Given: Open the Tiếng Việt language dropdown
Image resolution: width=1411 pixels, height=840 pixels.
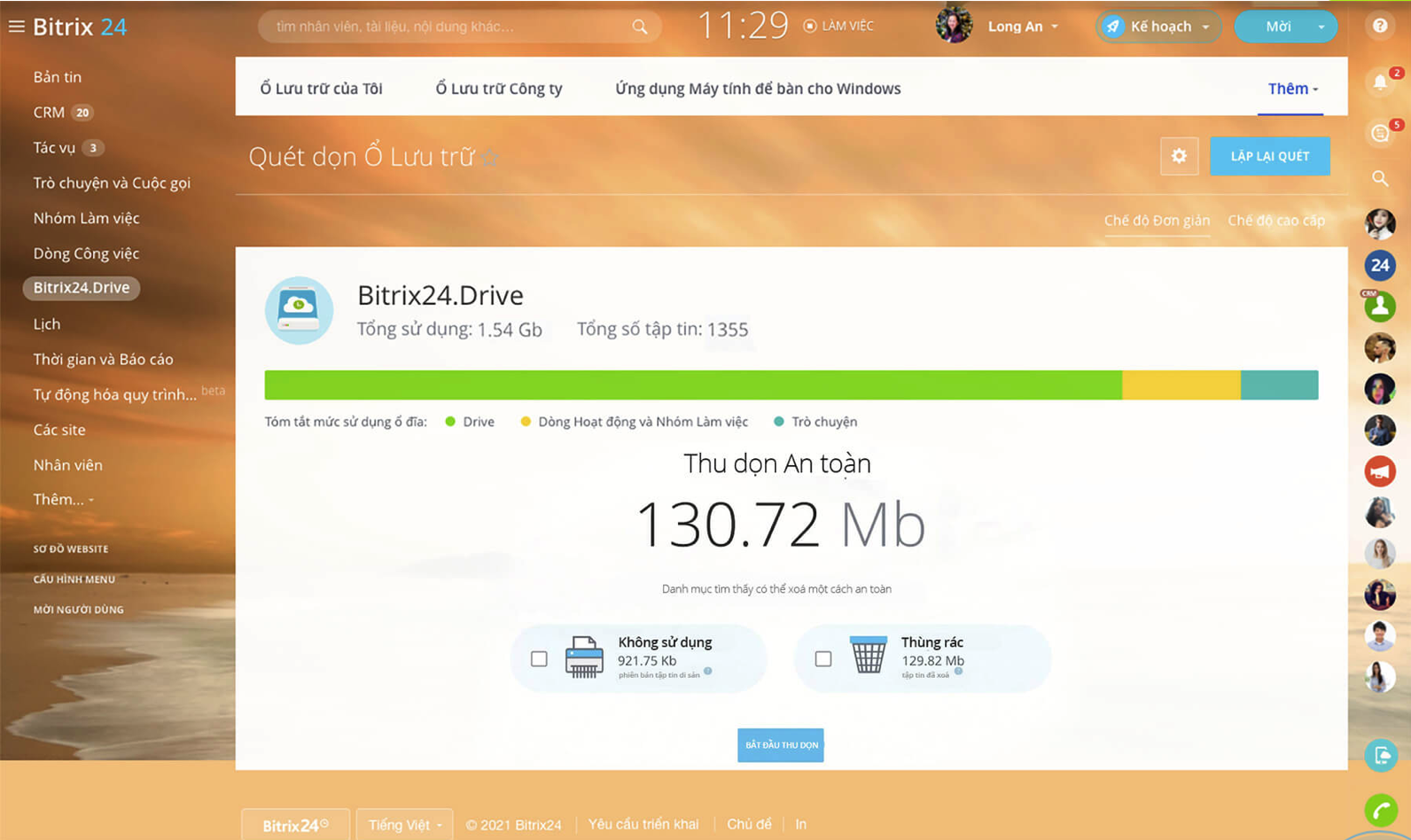Looking at the screenshot, I should click(x=405, y=825).
